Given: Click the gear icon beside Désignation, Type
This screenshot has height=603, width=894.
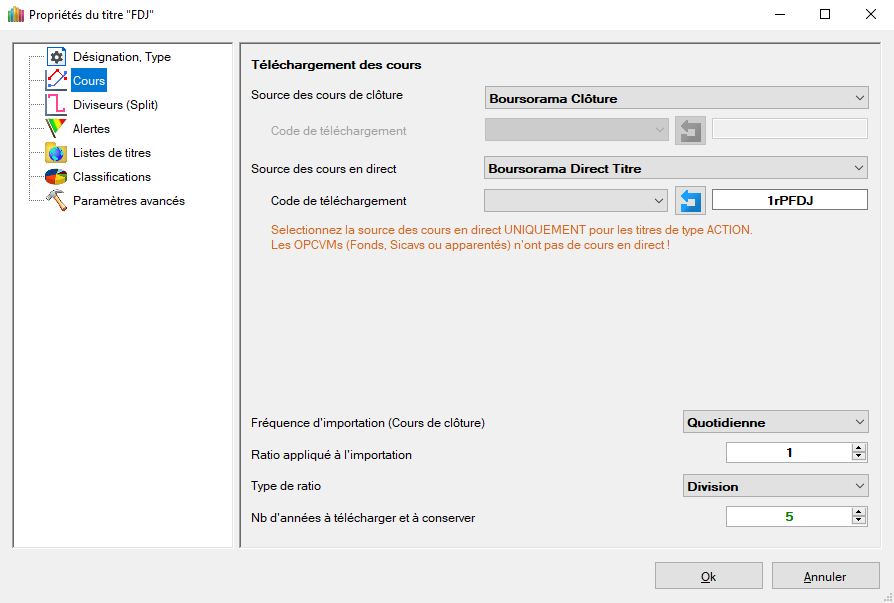Looking at the screenshot, I should 57,57.
